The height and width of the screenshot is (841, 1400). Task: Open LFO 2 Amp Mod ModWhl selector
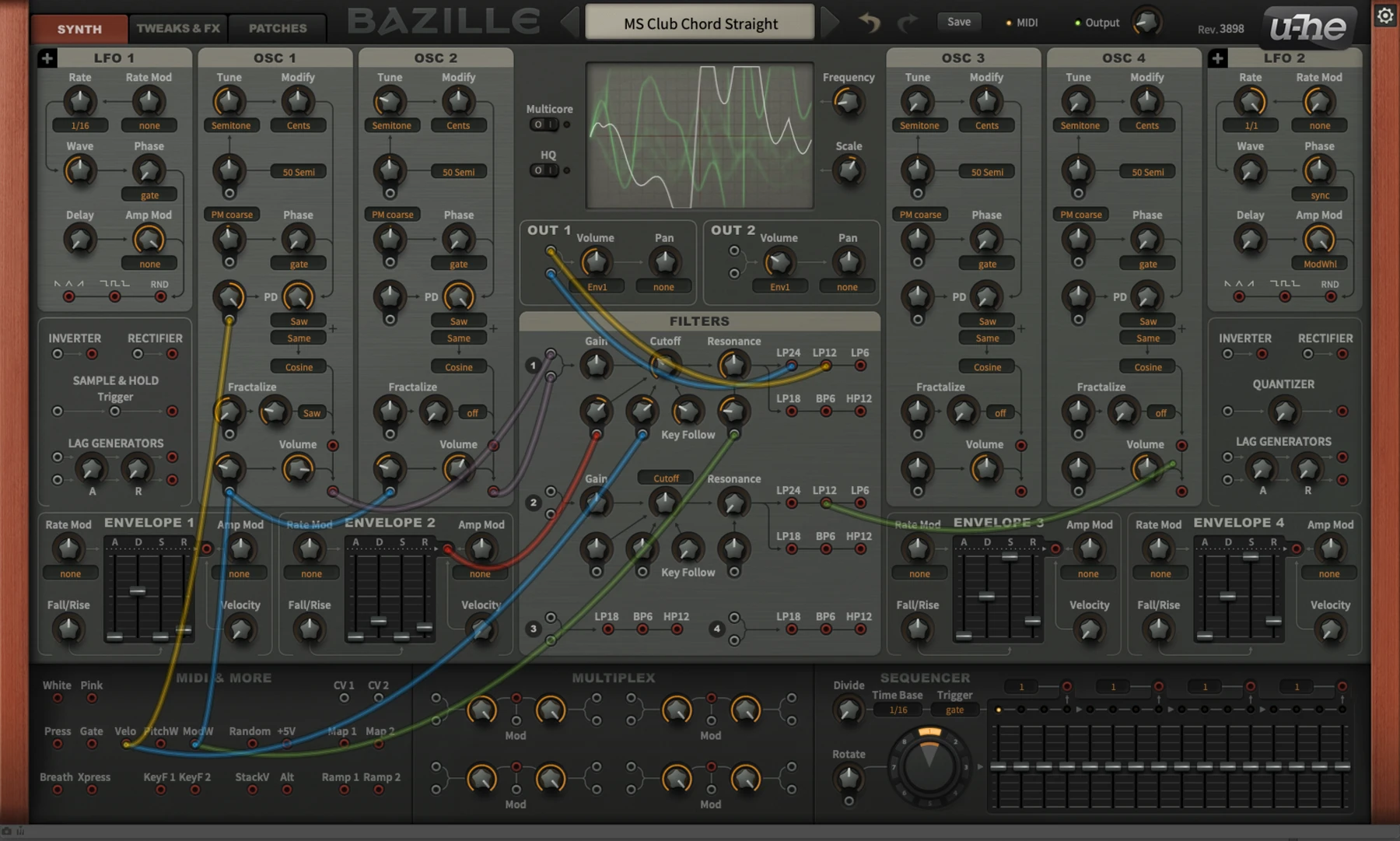click(x=1320, y=264)
